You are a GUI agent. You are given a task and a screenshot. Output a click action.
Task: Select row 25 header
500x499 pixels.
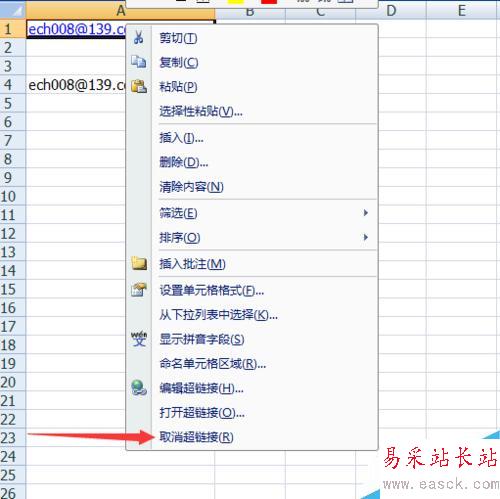pos(13,475)
